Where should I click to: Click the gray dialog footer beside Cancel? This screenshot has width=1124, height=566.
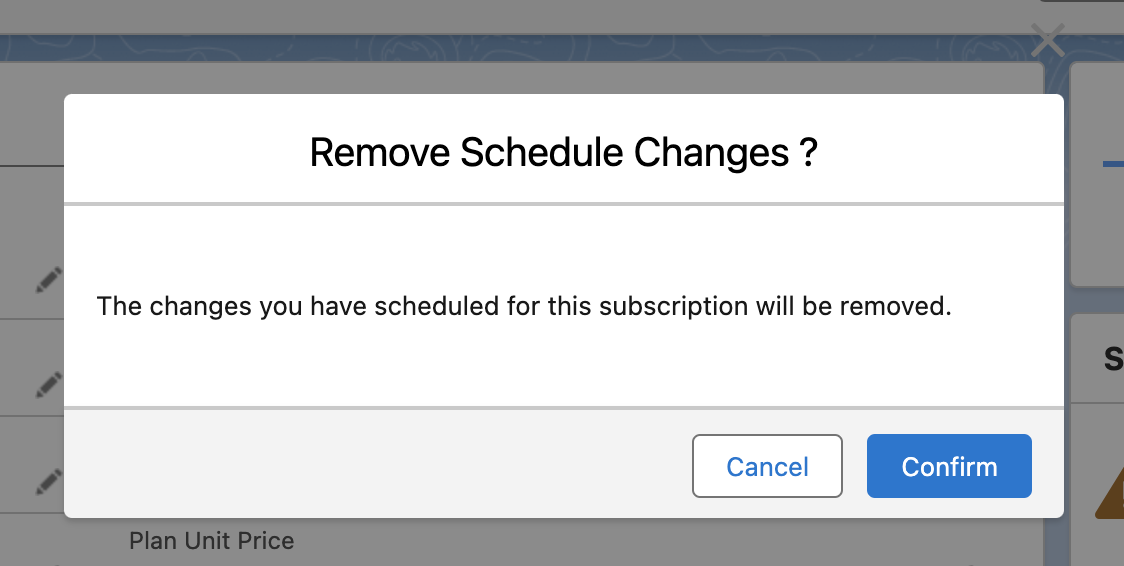tap(380, 466)
